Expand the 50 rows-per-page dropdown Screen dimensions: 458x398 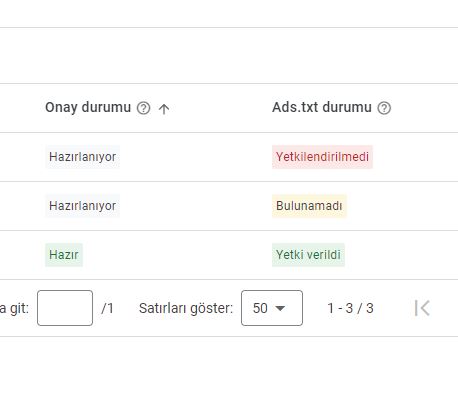(272, 308)
